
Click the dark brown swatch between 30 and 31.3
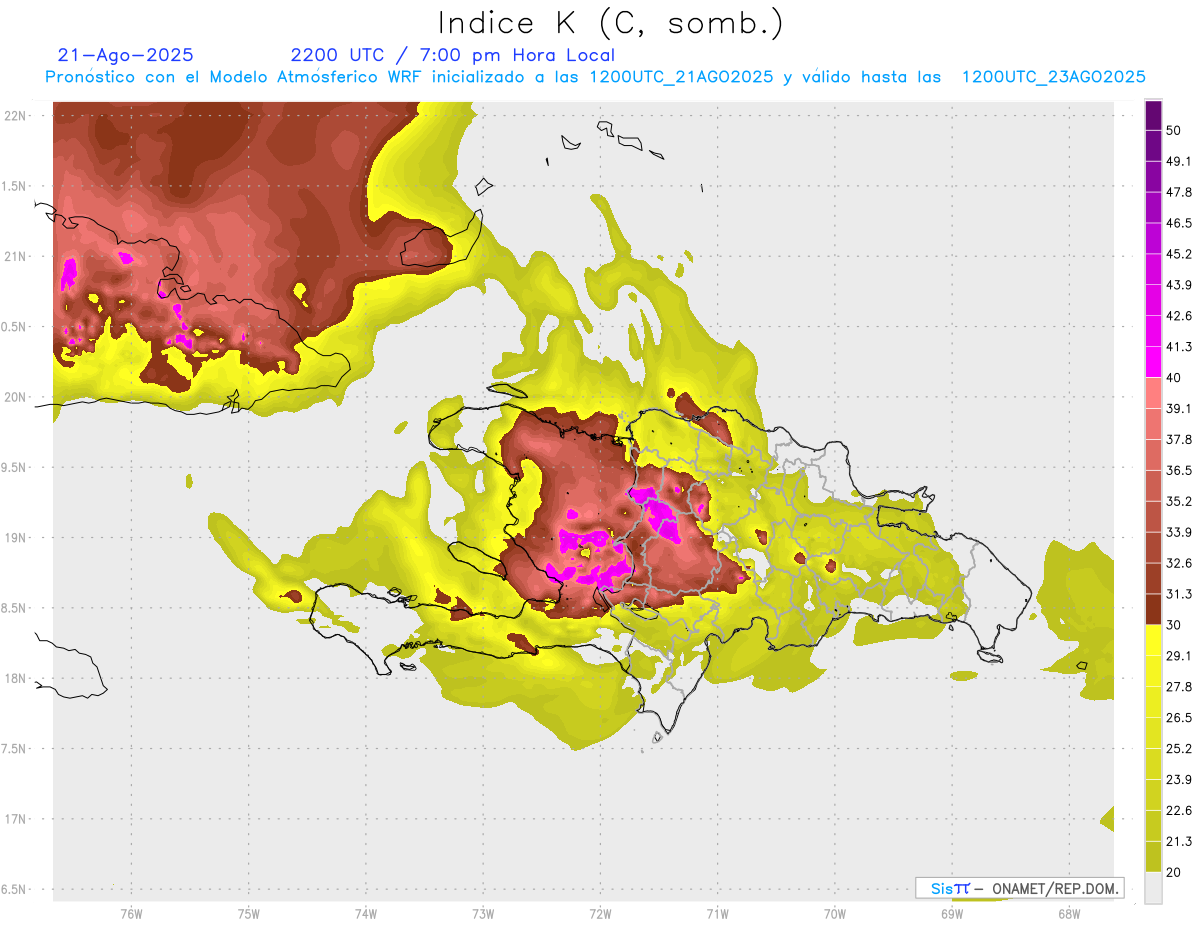[x=1153, y=609]
